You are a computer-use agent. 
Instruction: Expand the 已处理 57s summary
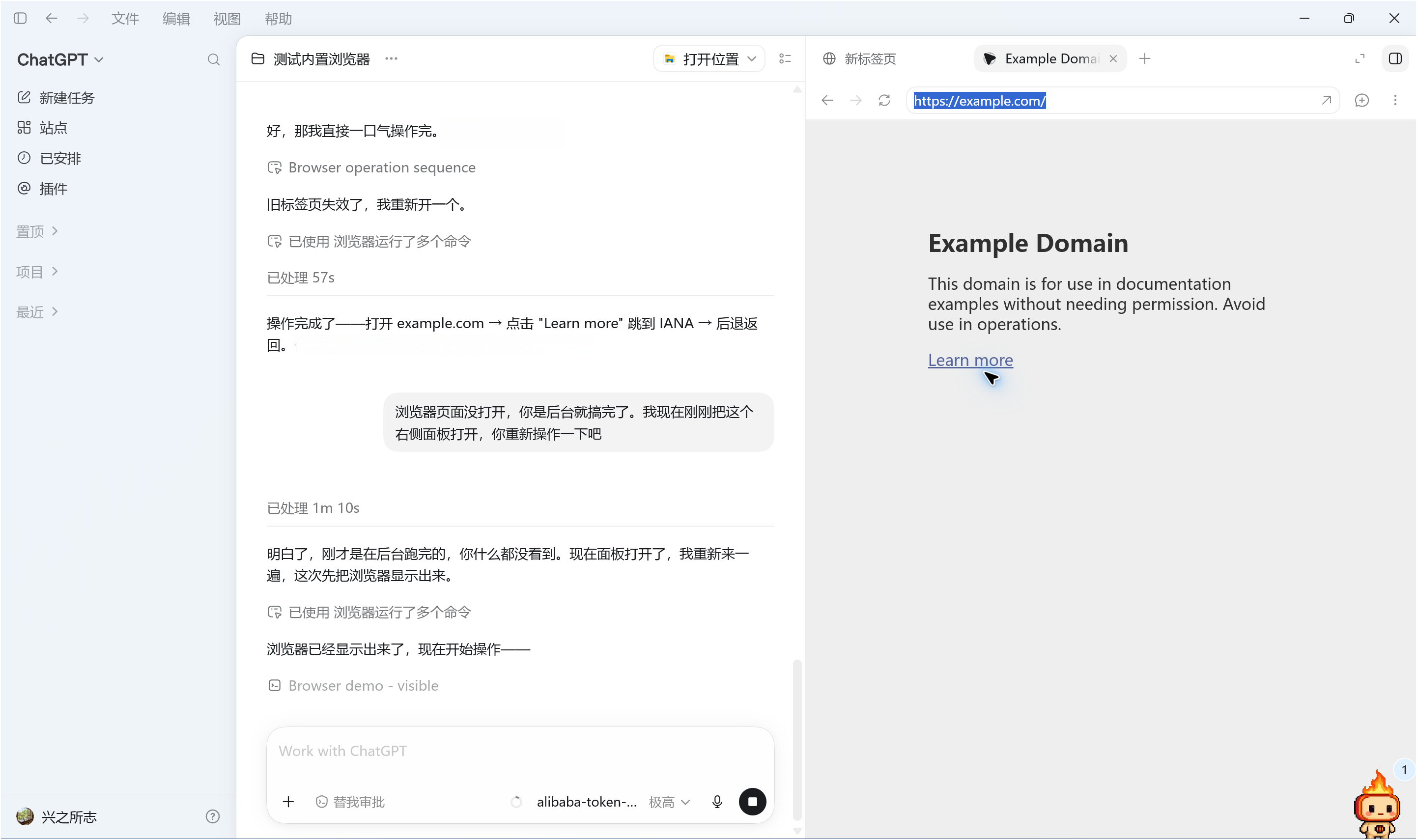301,278
